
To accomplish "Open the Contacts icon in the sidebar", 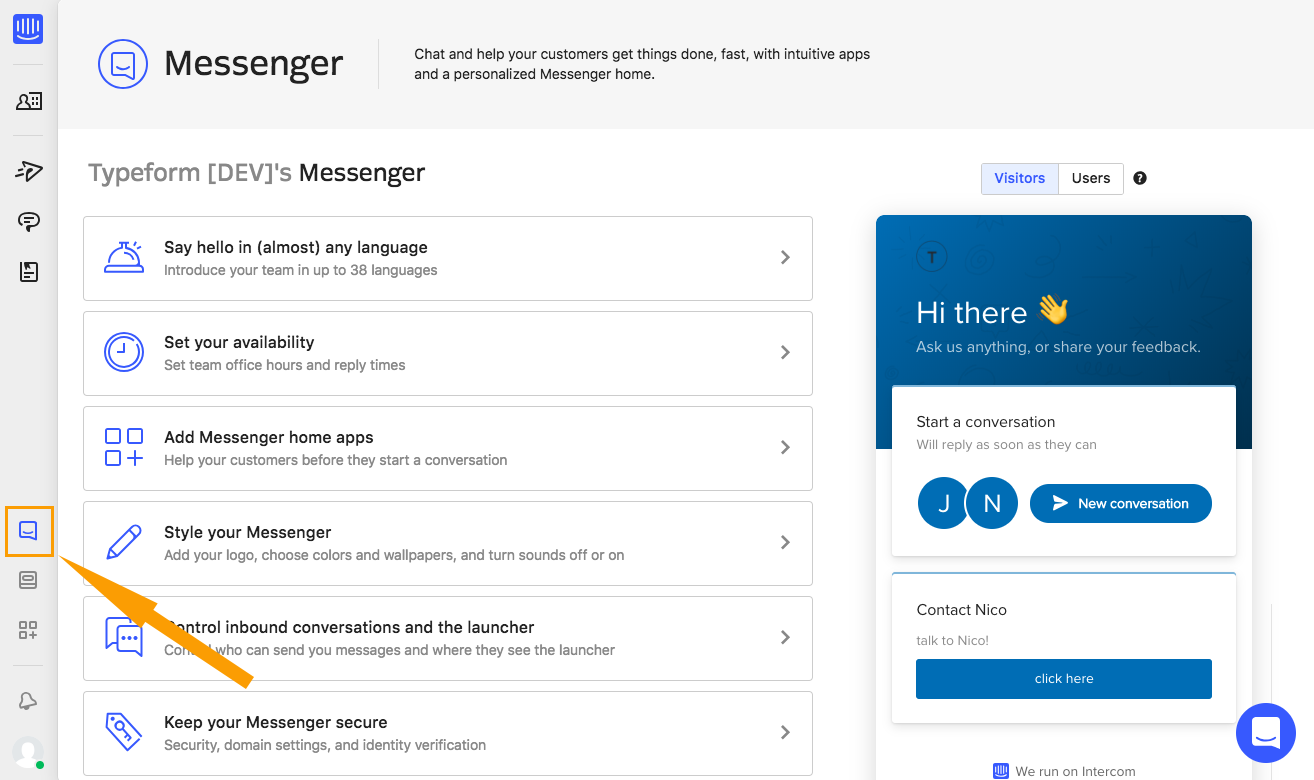I will (x=27, y=101).
